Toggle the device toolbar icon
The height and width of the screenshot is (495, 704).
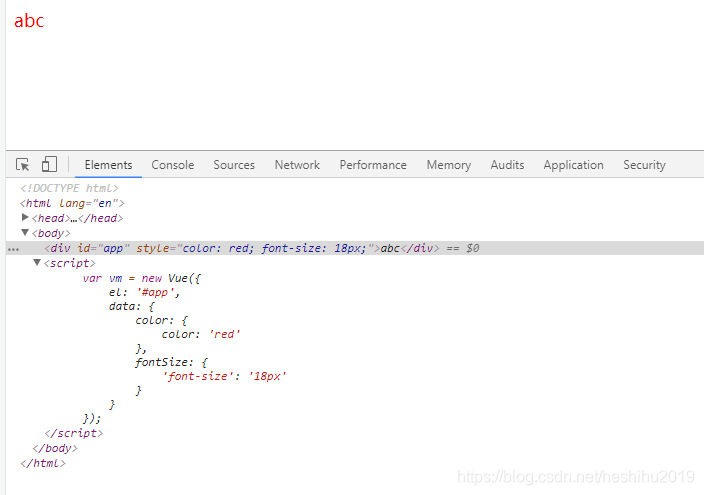49,164
